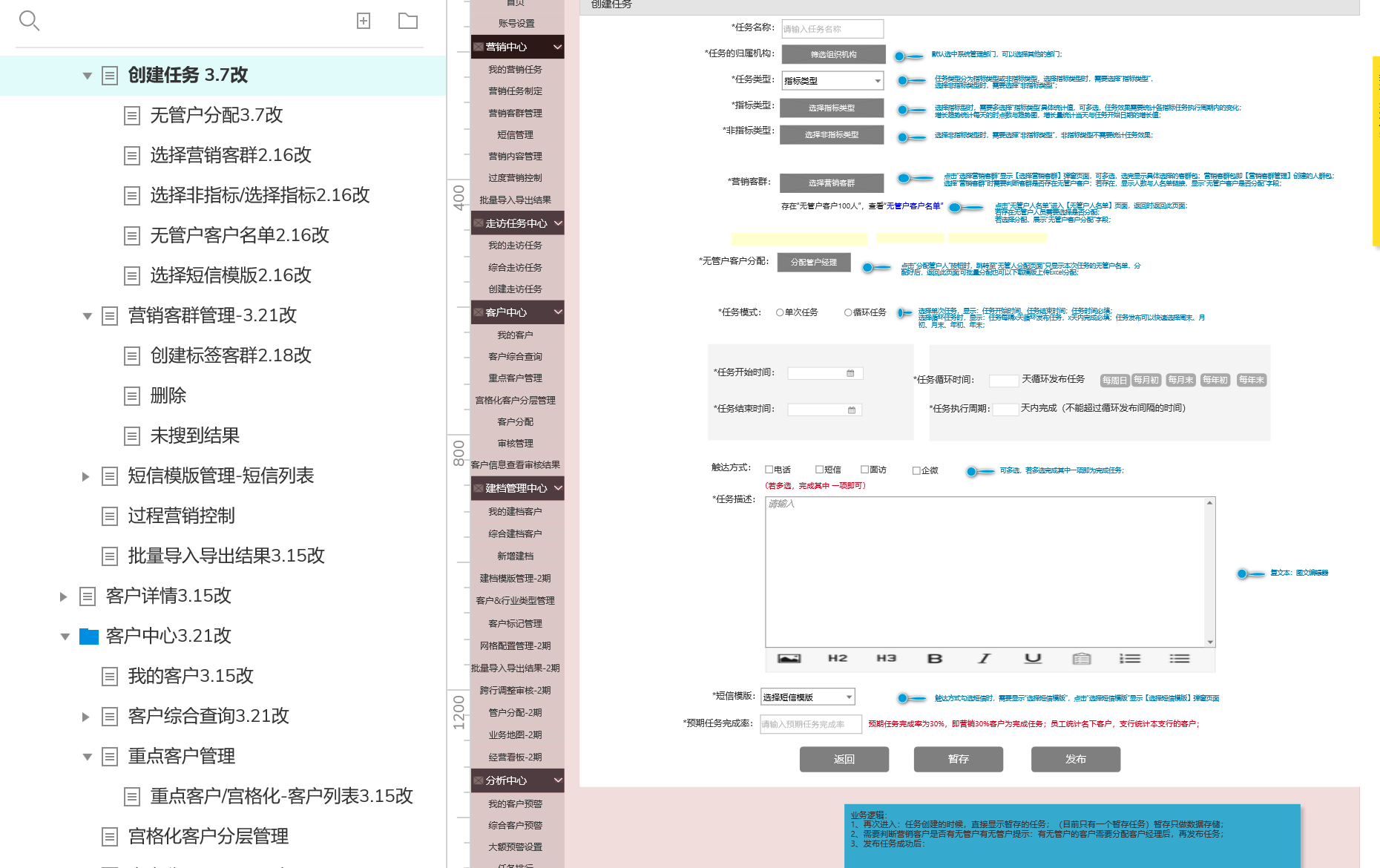The height and width of the screenshot is (868, 1380).
Task: Click the add folder icon
Action: click(x=408, y=21)
